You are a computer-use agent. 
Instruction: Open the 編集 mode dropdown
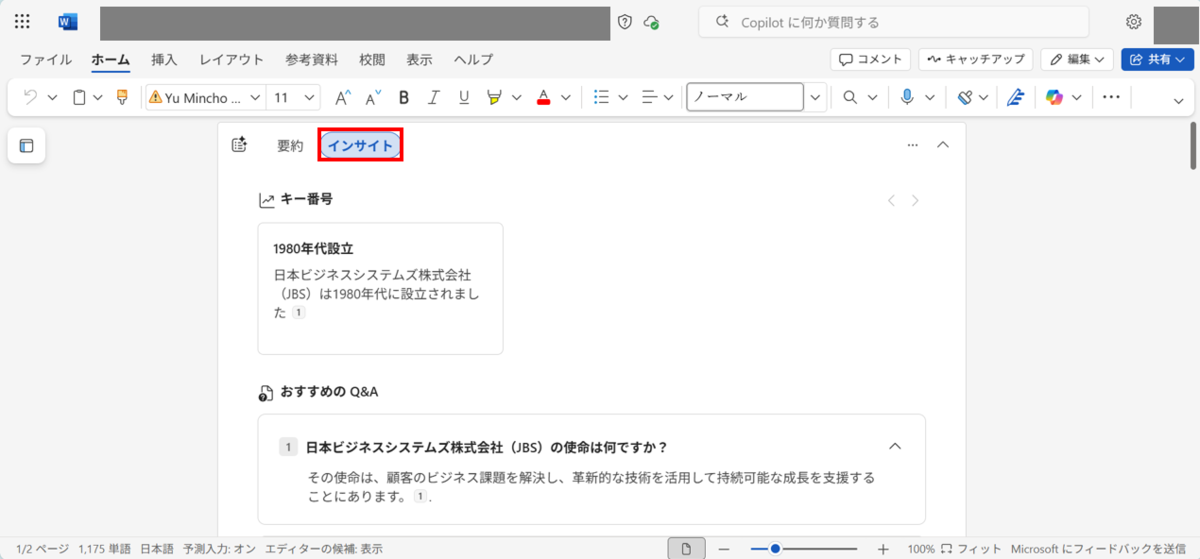(x=1078, y=60)
